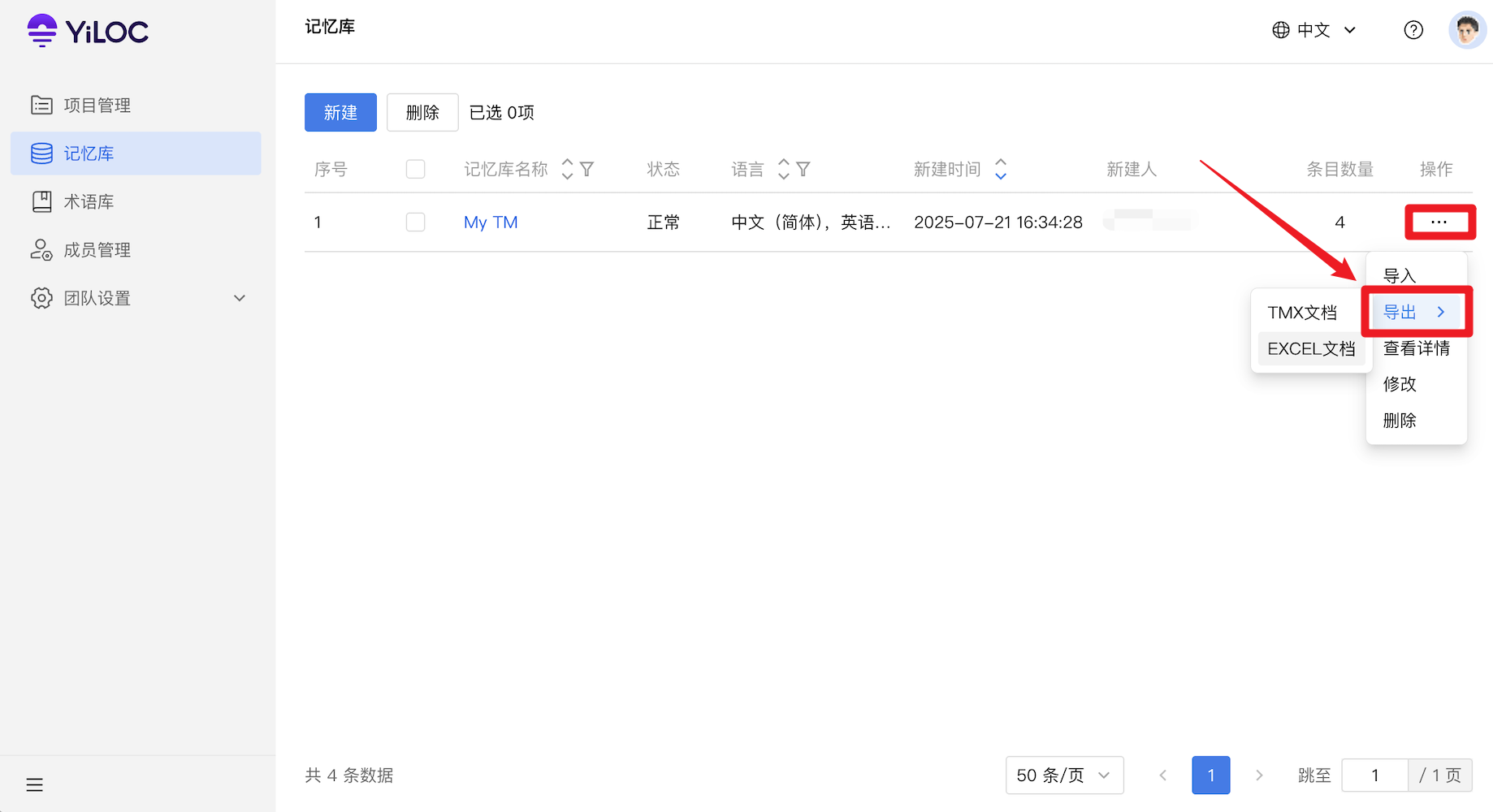Export as EXCEL文档
Screen dimensions: 1493x812
click(x=1311, y=348)
